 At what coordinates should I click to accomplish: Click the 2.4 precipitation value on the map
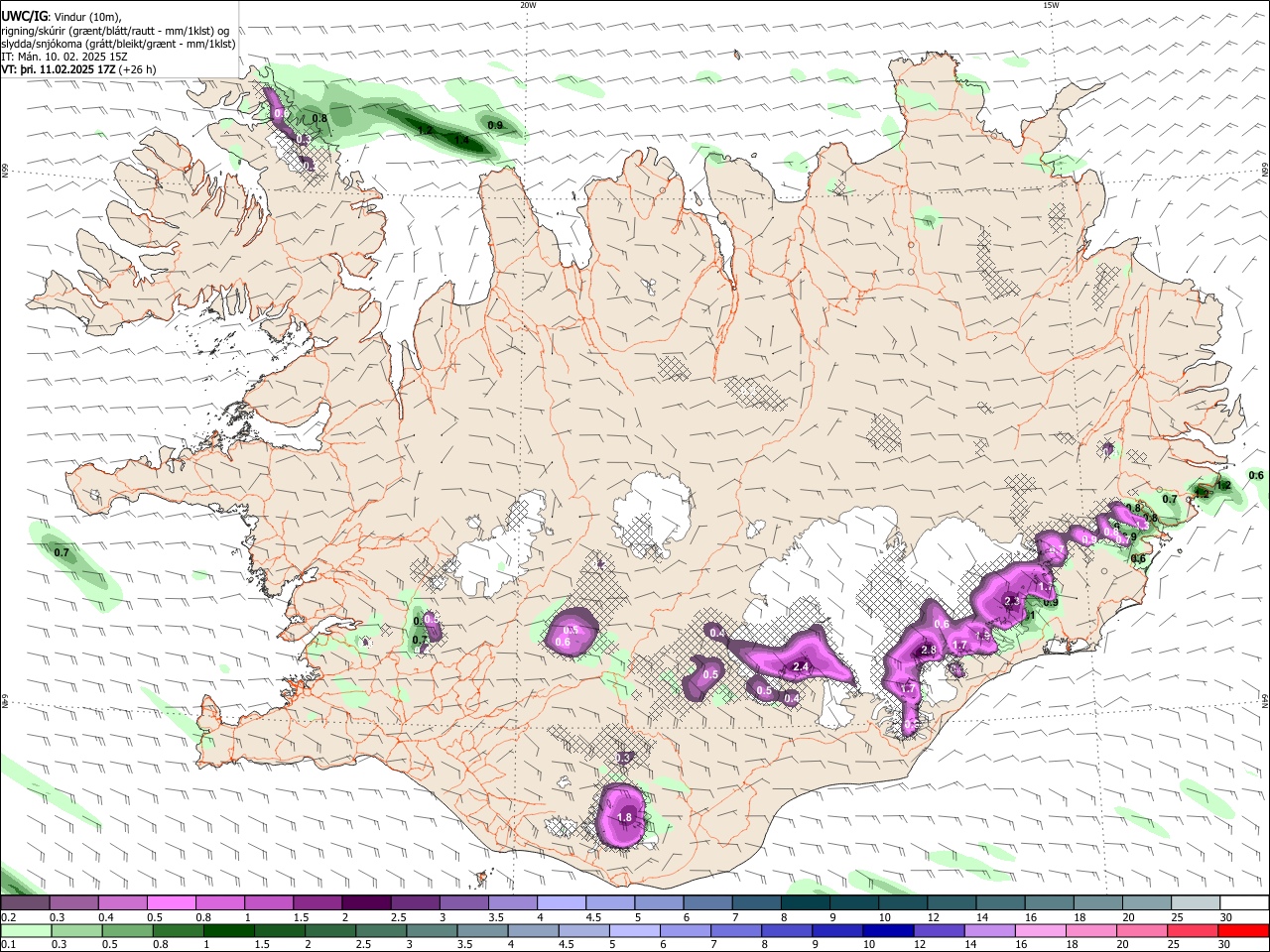[801, 667]
